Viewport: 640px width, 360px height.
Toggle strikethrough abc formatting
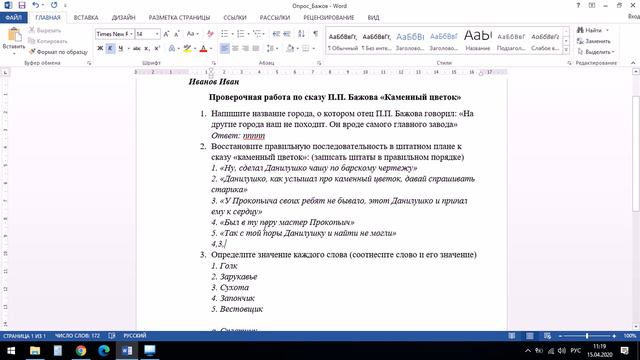pyautogui.click(x=136, y=49)
